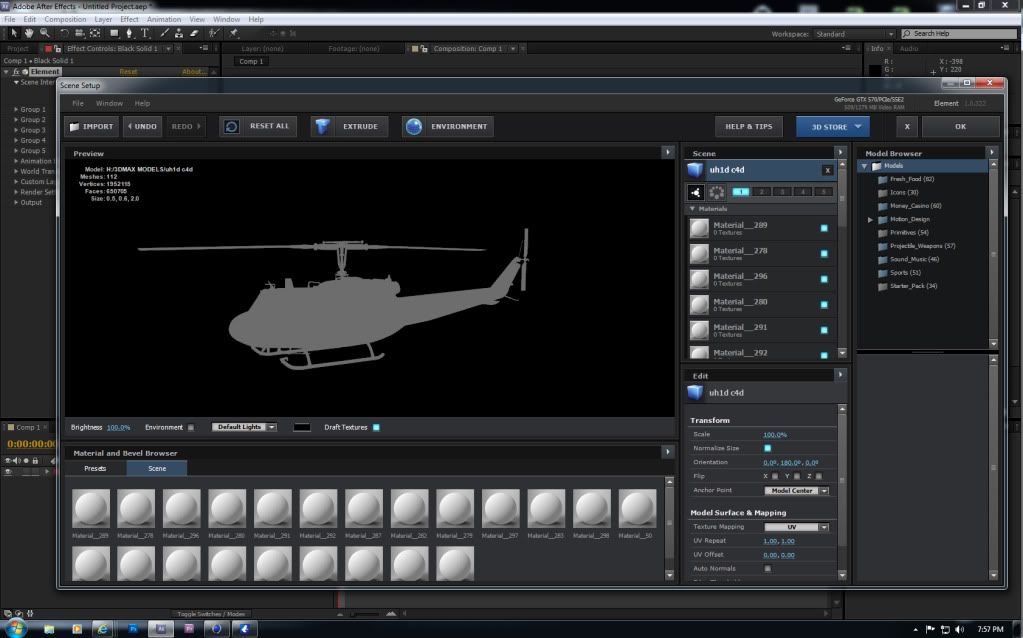
Task: Expand the Motion_Design folder arrow
Action: (870, 219)
